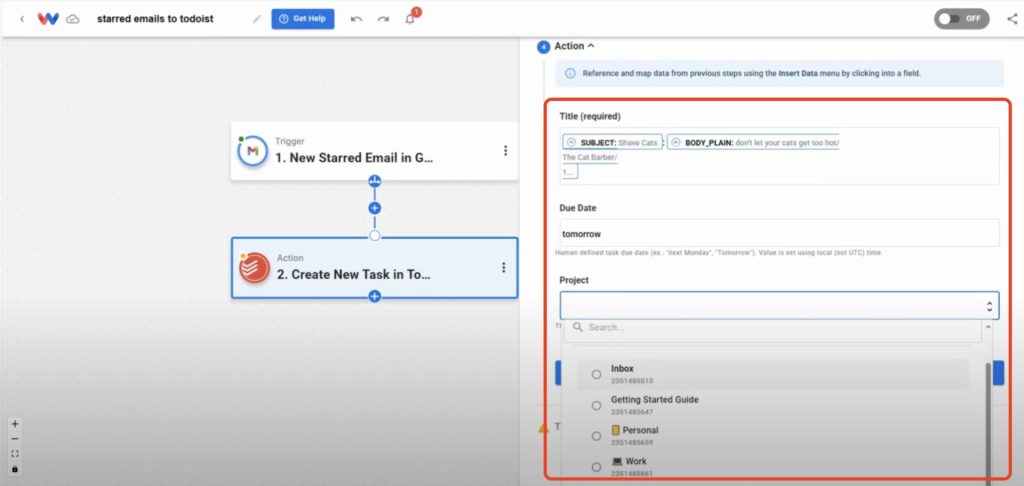Lock the canvas
The image size is (1024, 486).
coord(15,469)
